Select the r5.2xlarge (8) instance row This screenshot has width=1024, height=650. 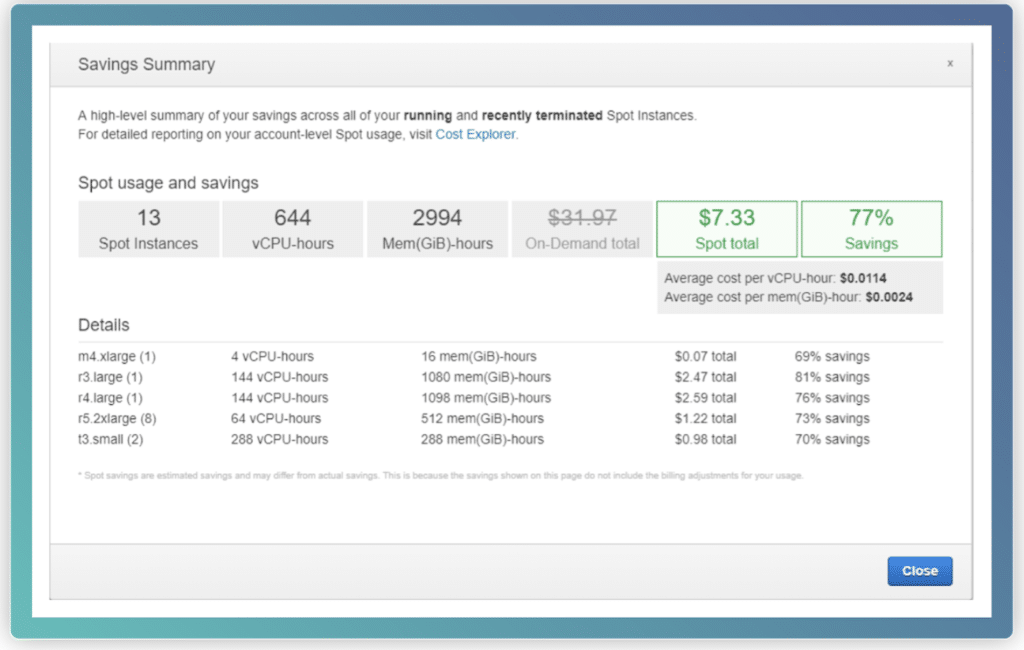[117, 419]
